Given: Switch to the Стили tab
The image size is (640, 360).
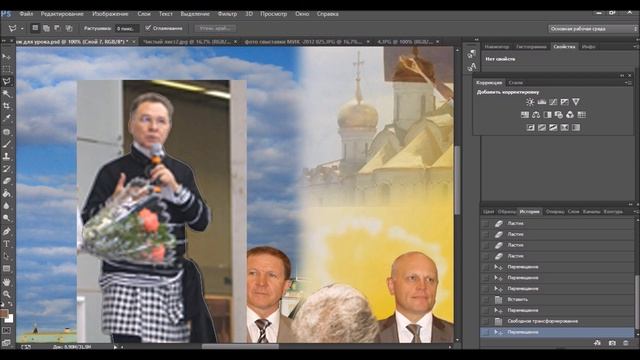Looking at the screenshot, I should pyautogui.click(x=515, y=82).
